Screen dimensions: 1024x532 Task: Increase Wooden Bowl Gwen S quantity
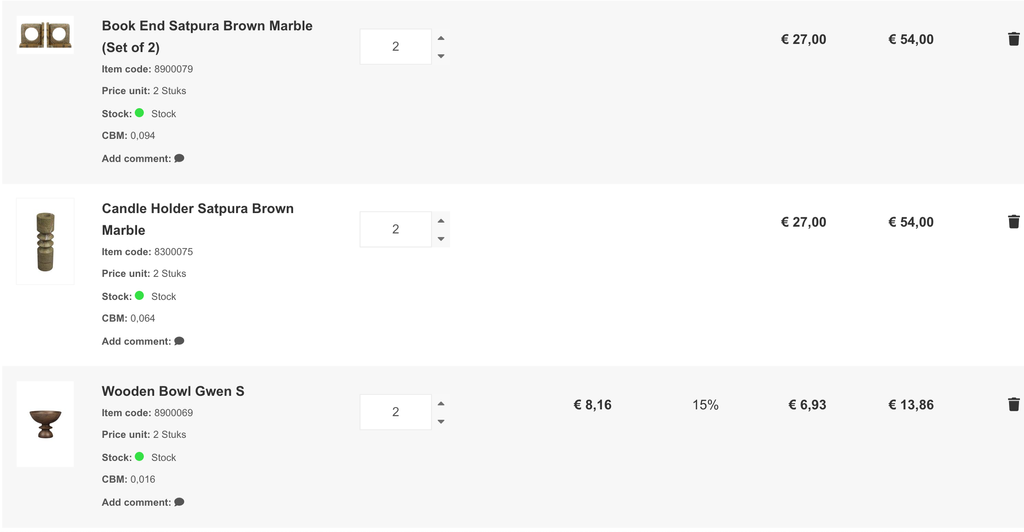pyautogui.click(x=441, y=403)
